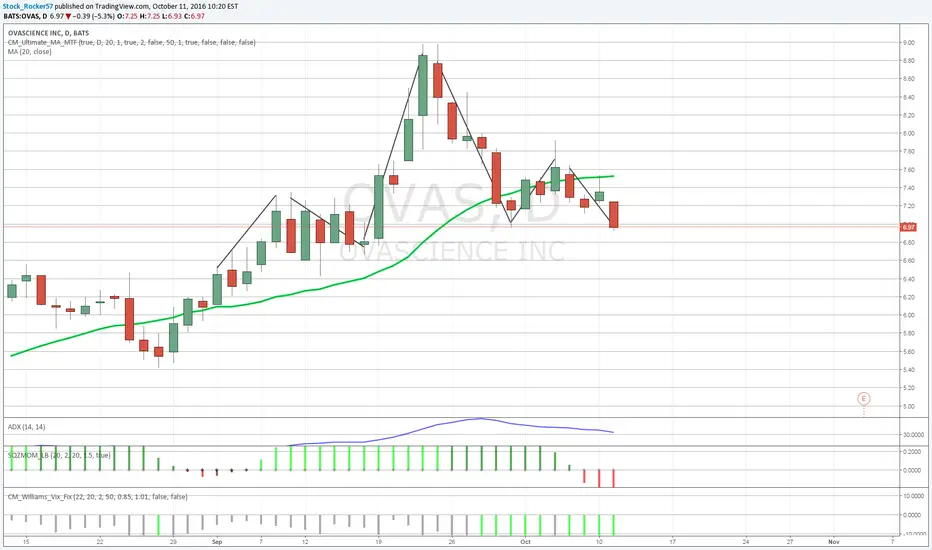Click '26' on the date axis

click(x=452, y=542)
